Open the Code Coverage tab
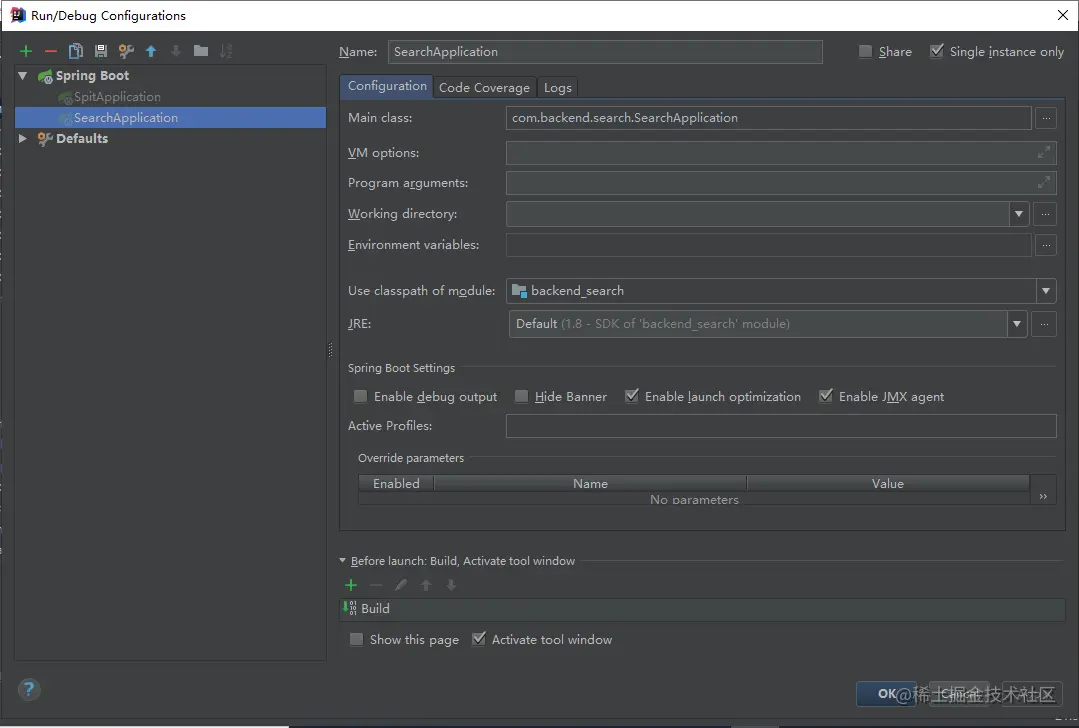This screenshot has width=1079, height=728. 484,87
